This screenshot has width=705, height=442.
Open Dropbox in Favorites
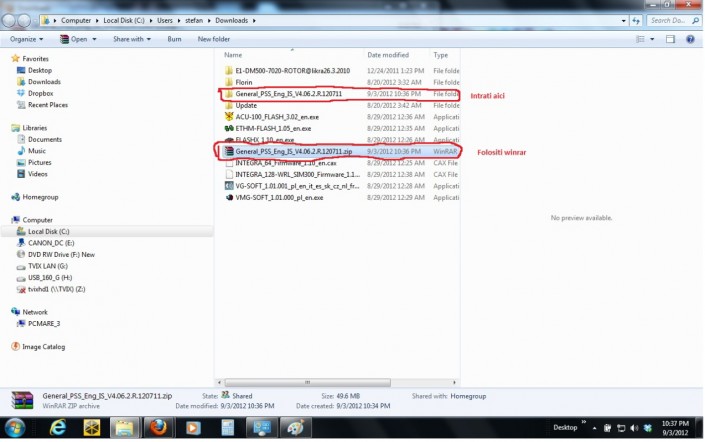pos(42,93)
